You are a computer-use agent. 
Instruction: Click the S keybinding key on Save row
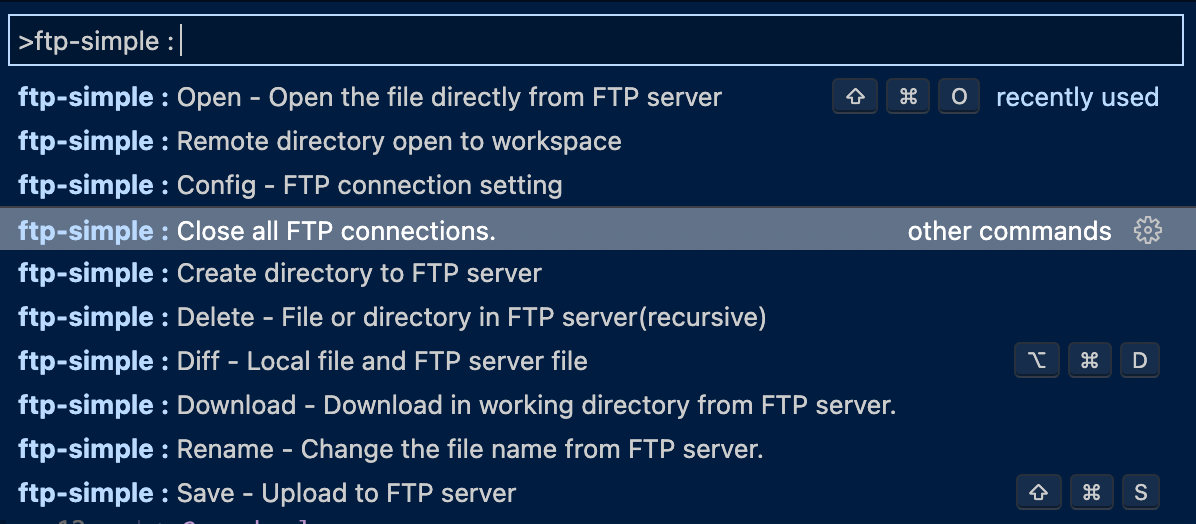(x=1140, y=492)
